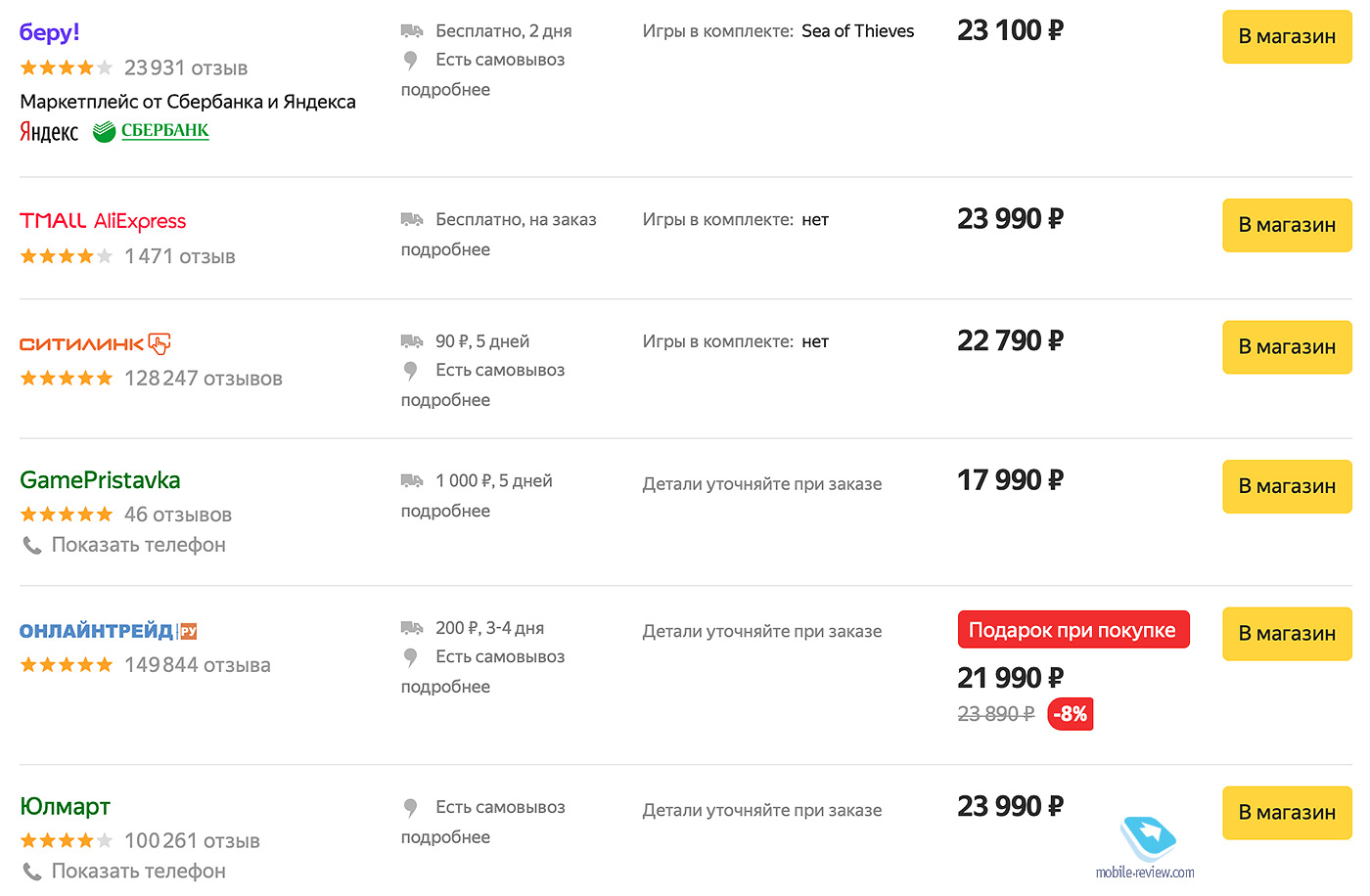Click the Ситилинк store logo
The width and height of the screenshot is (1370, 896).
[95, 343]
